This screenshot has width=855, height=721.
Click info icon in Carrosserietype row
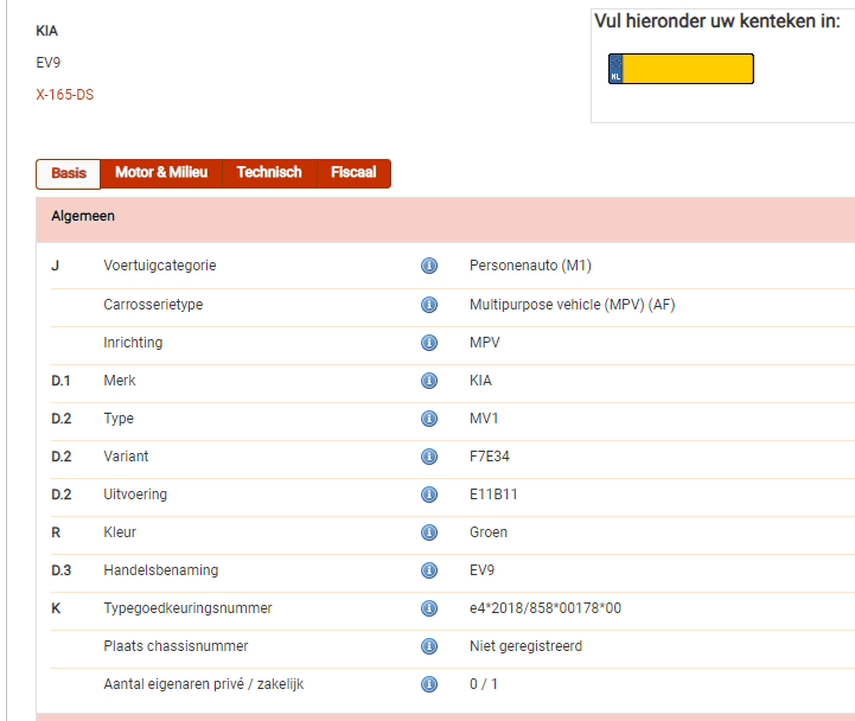(x=429, y=304)
